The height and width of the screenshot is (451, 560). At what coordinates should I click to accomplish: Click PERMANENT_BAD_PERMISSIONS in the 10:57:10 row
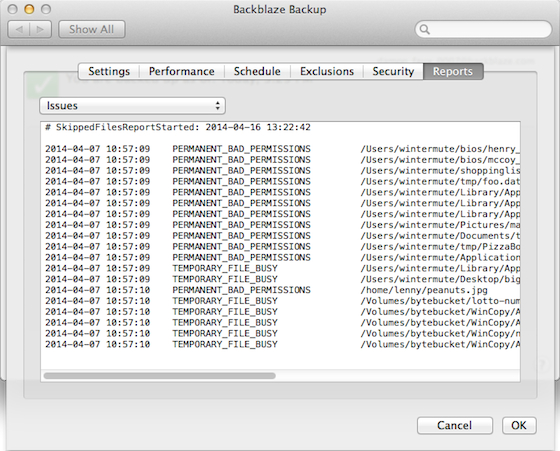point(241,290)
